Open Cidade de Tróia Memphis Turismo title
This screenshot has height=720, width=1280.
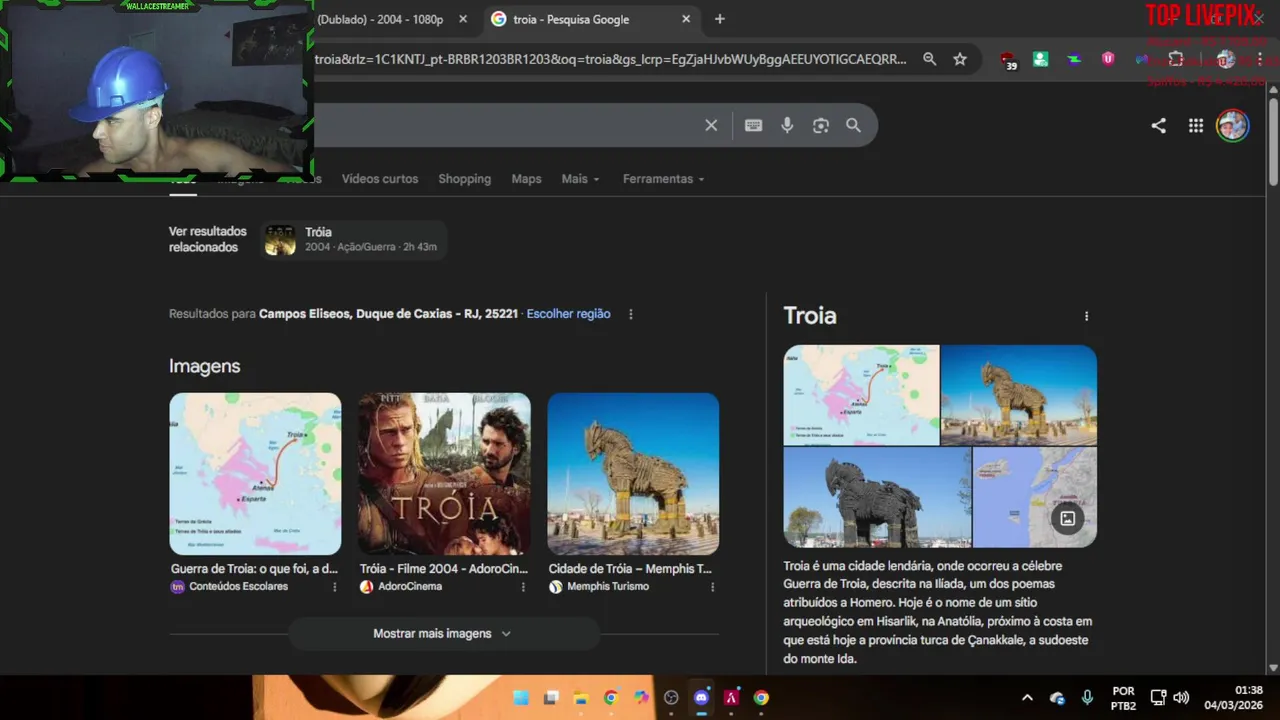[630, 569]
